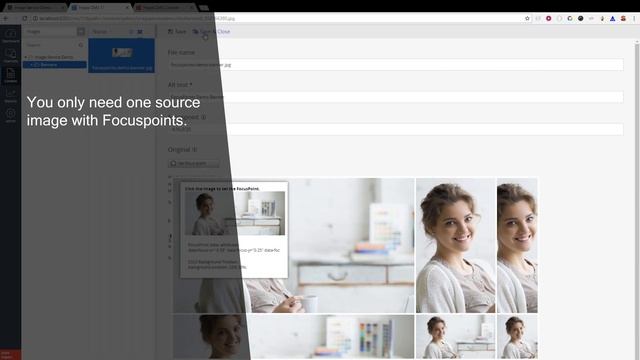Click the scrollbar up arrow at the top right

tap(637, 42)
